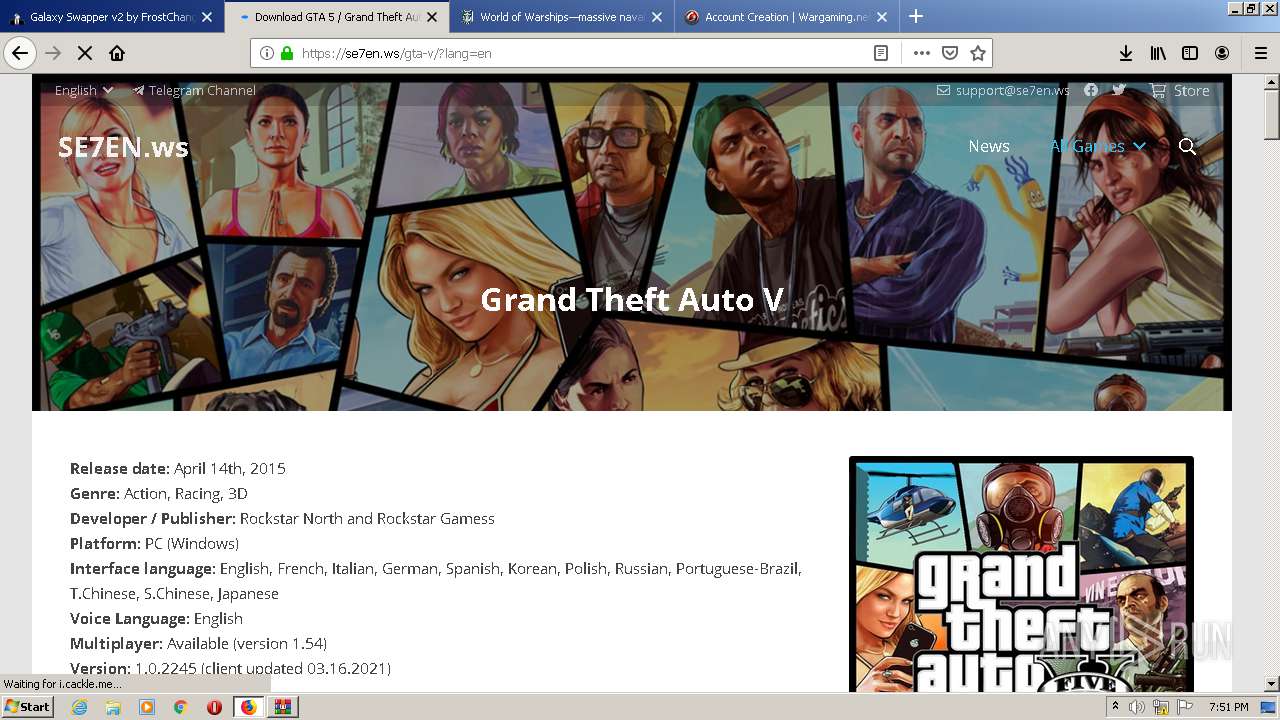Email support@se7en.ws link
This screenshot has width=1280, height=720.
coord(1003,90)
